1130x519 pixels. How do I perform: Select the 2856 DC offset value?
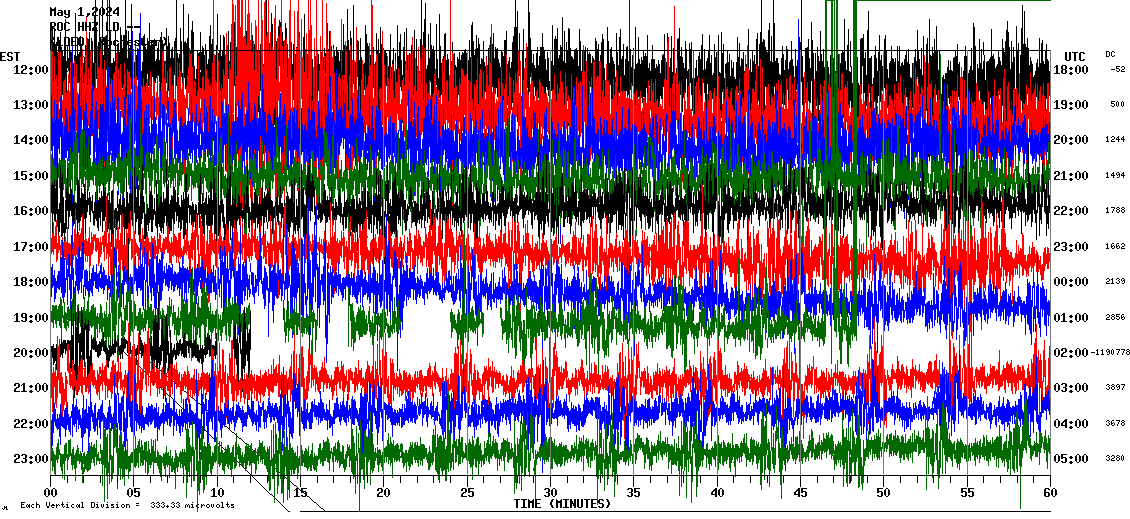1115,317
